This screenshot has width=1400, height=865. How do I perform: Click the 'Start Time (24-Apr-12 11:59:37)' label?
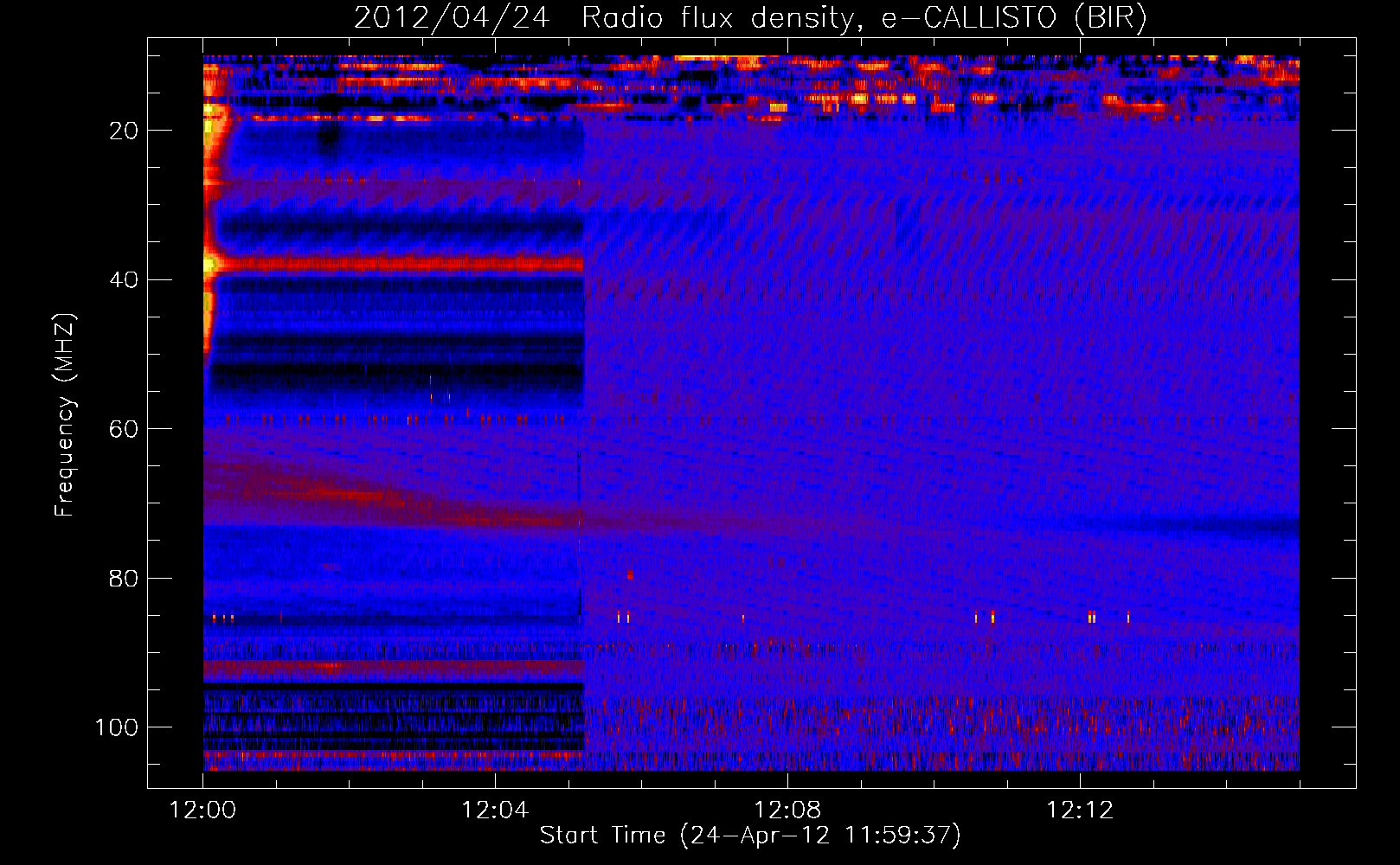click(750, 836)
